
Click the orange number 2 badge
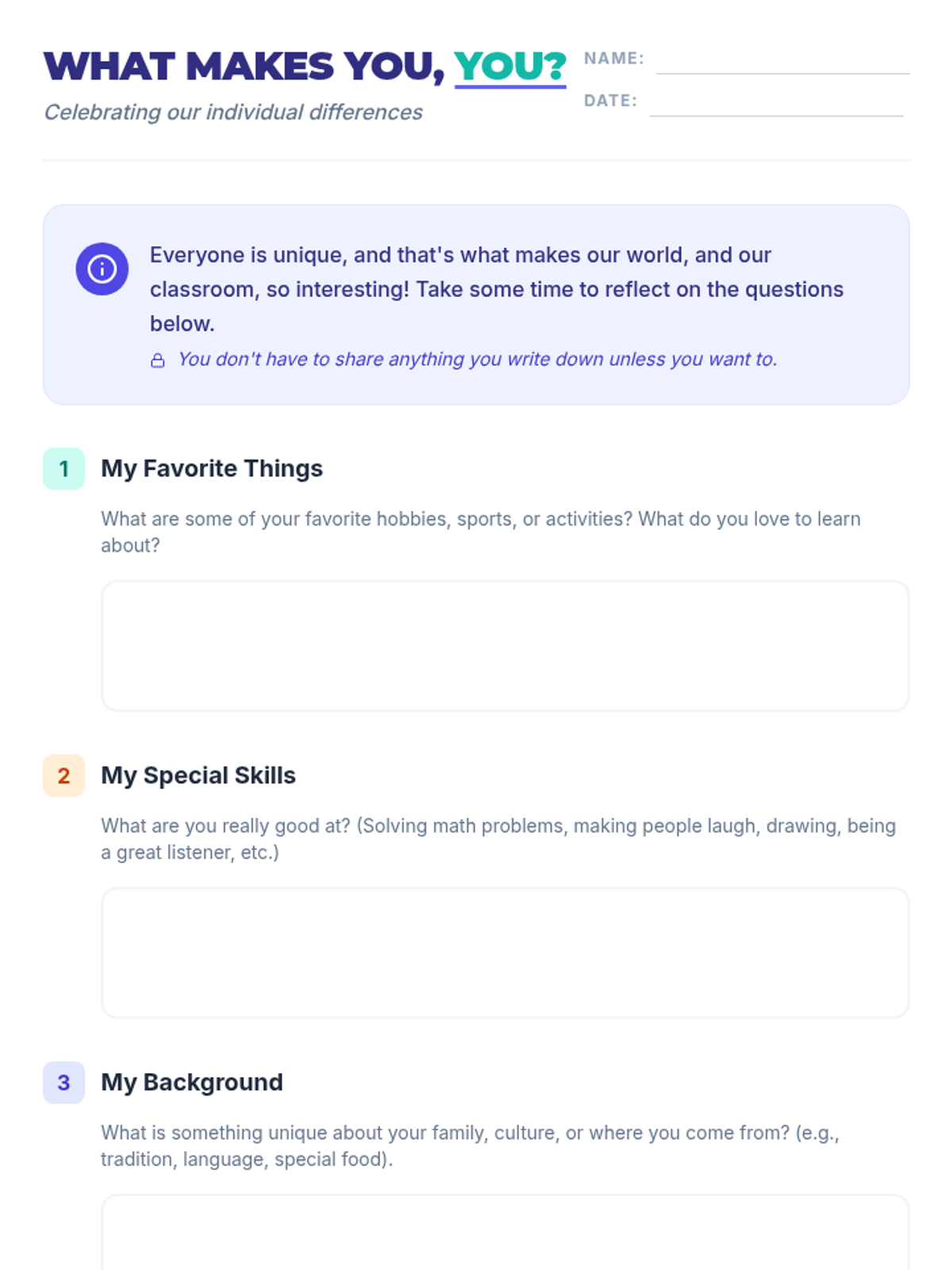(x=63, y=775)
